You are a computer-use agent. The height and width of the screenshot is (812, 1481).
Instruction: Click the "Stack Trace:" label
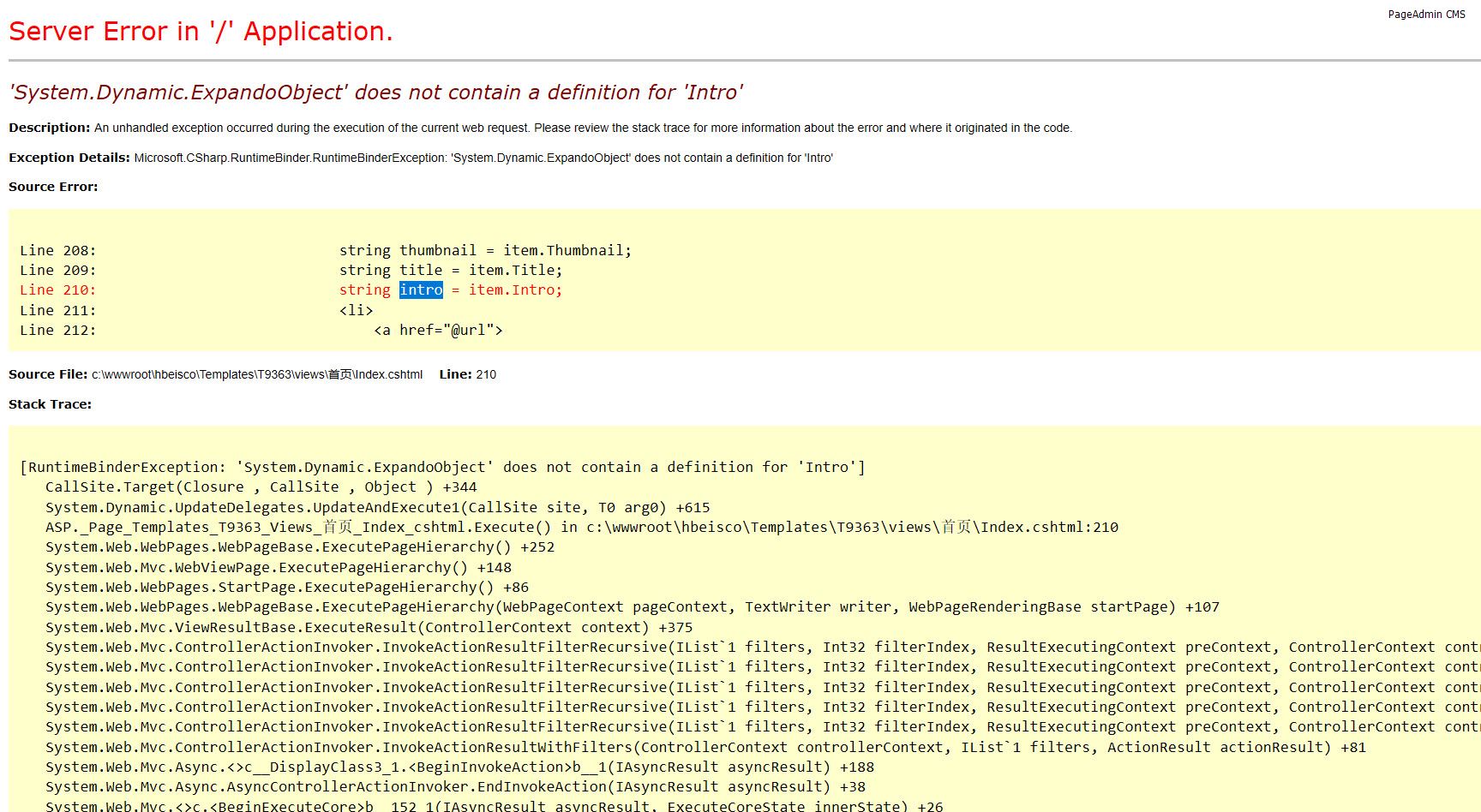pyautogui.click(x=50, y=404)
